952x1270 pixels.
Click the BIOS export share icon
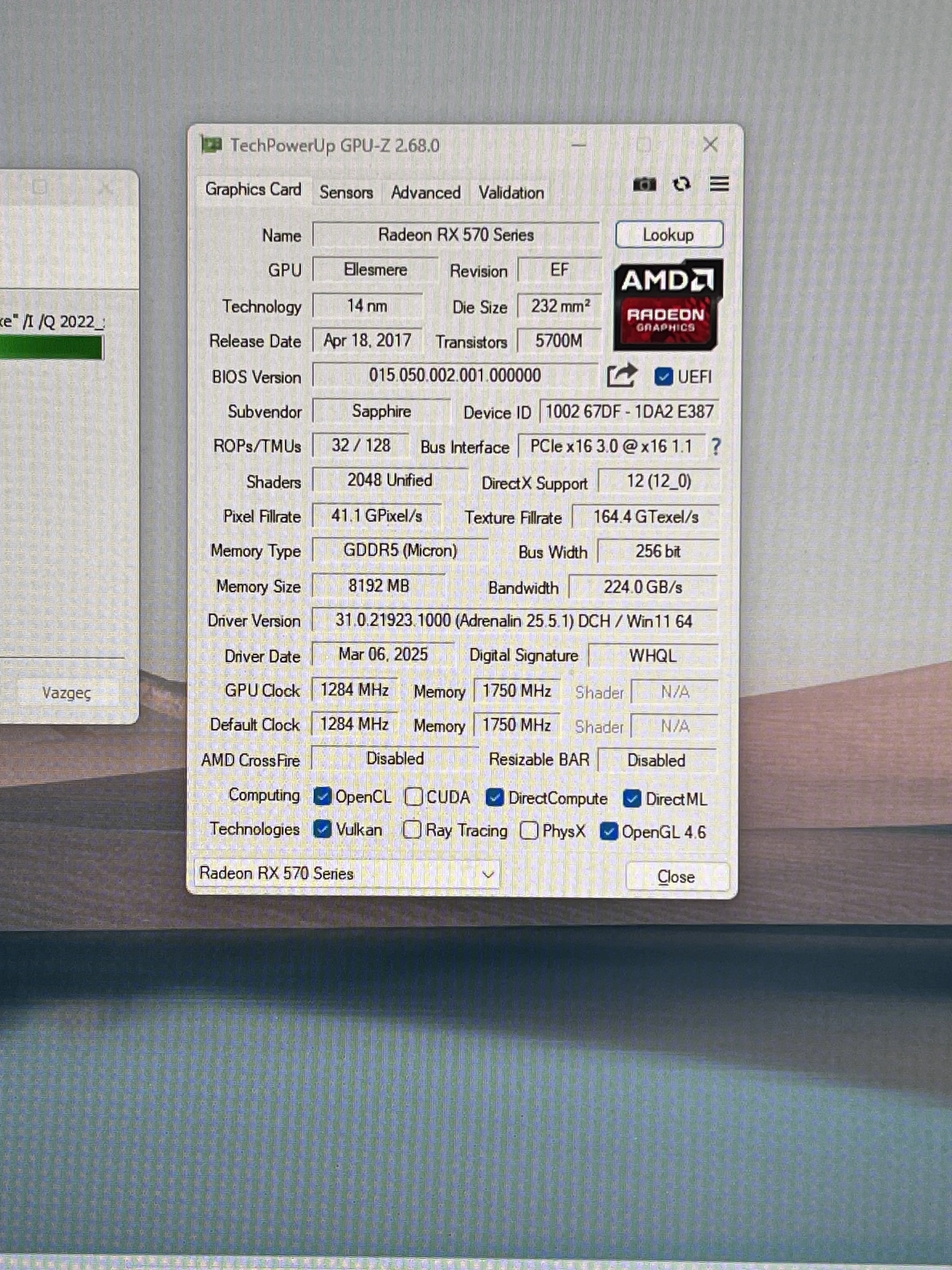coord(621,376)
